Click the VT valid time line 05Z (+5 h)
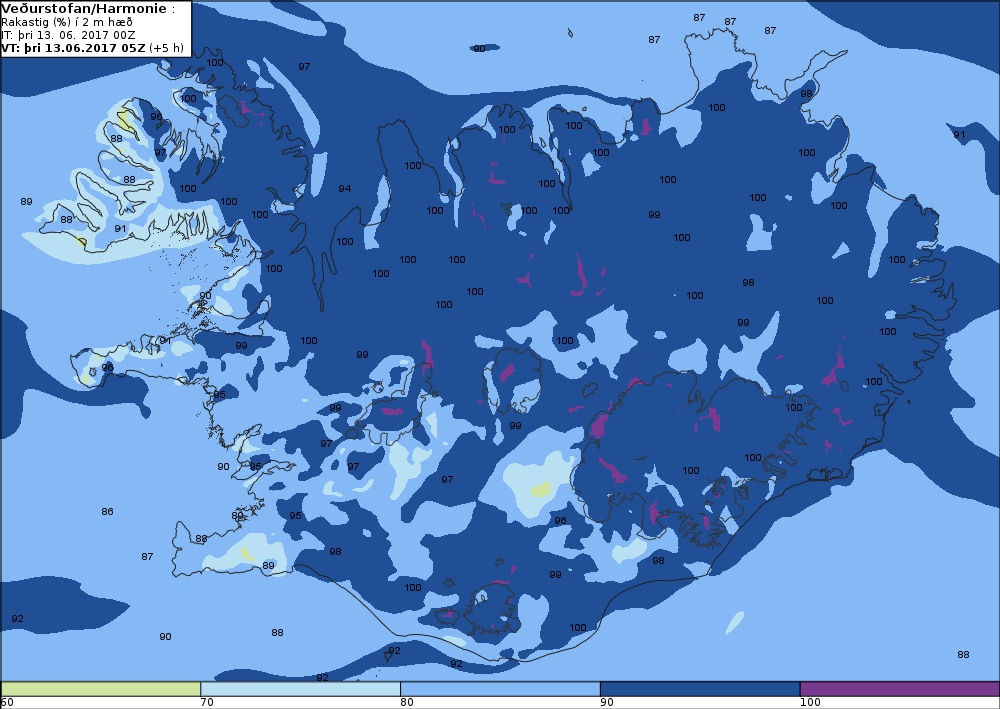 92,48
